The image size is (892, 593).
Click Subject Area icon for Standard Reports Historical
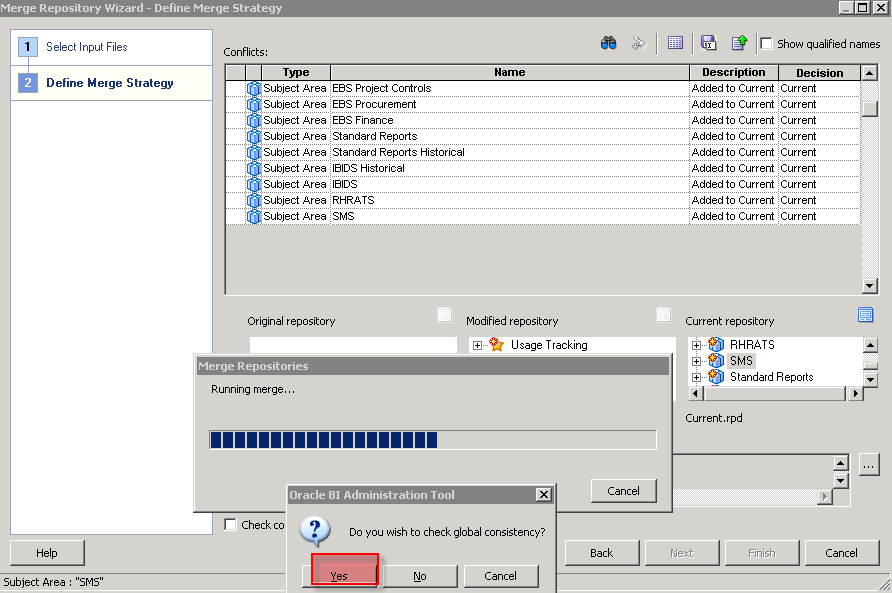coord(254,152)
